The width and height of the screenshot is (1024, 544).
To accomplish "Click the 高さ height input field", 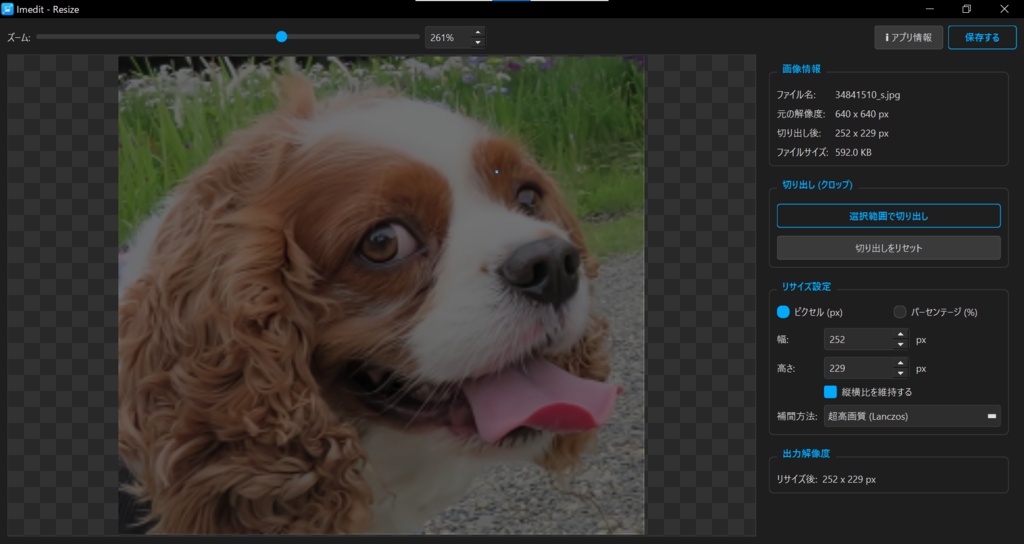I will pos(858,368).
